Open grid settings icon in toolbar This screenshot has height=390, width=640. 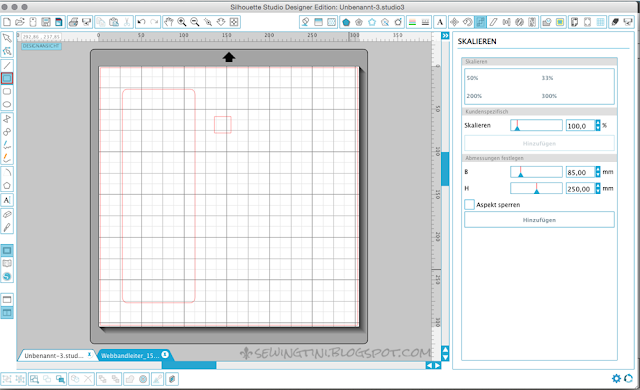(600, 22)
